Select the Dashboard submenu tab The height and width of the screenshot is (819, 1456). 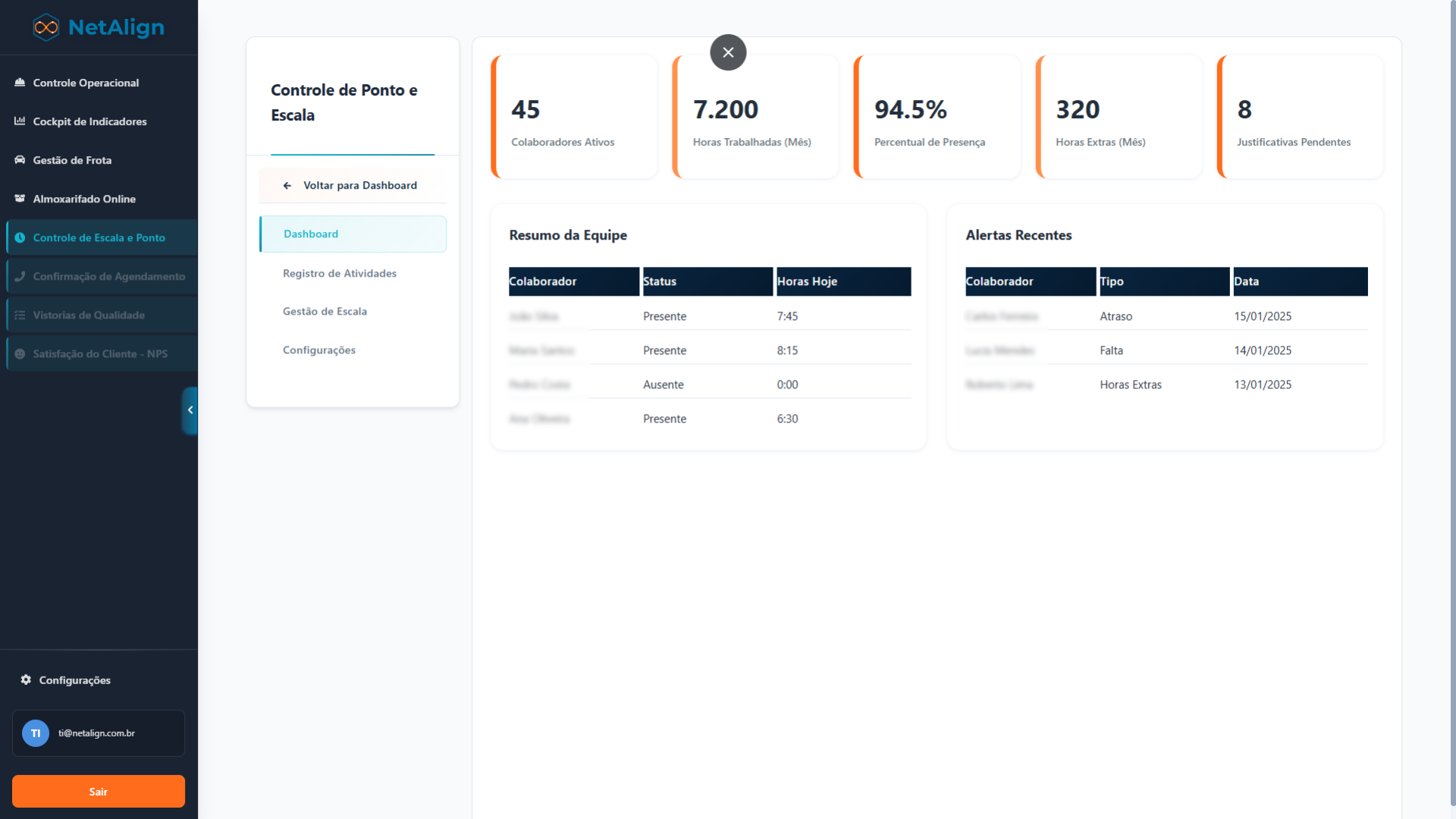[353, 234]
